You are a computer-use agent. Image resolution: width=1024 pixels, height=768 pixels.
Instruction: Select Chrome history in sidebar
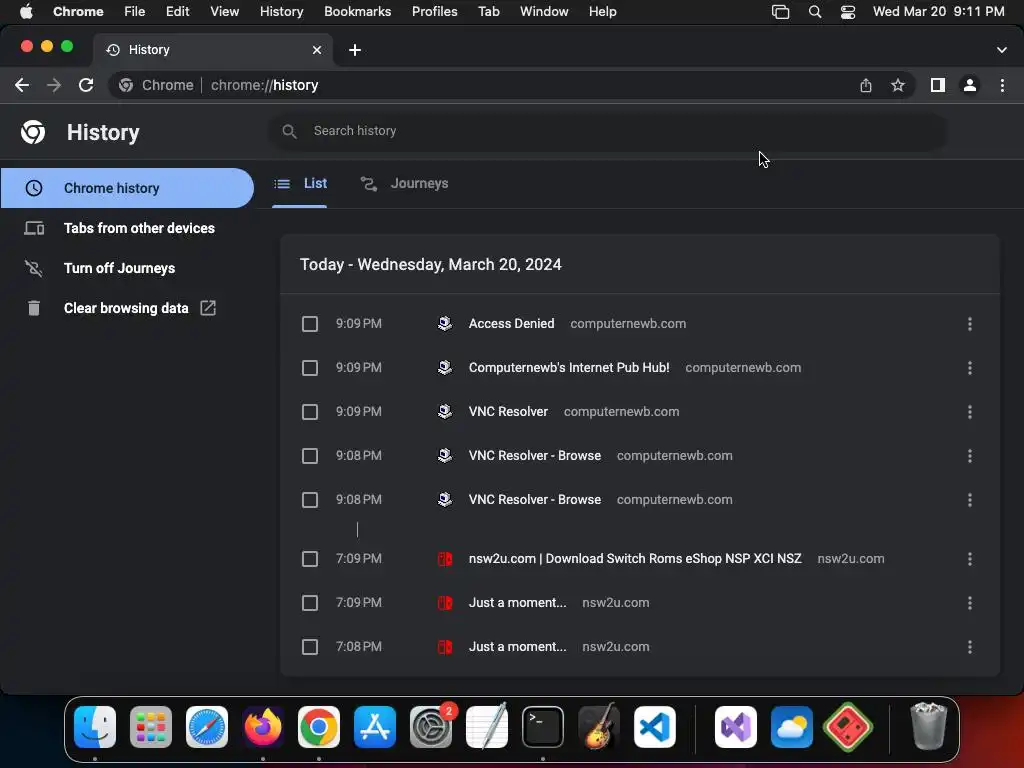coord(127,188)
